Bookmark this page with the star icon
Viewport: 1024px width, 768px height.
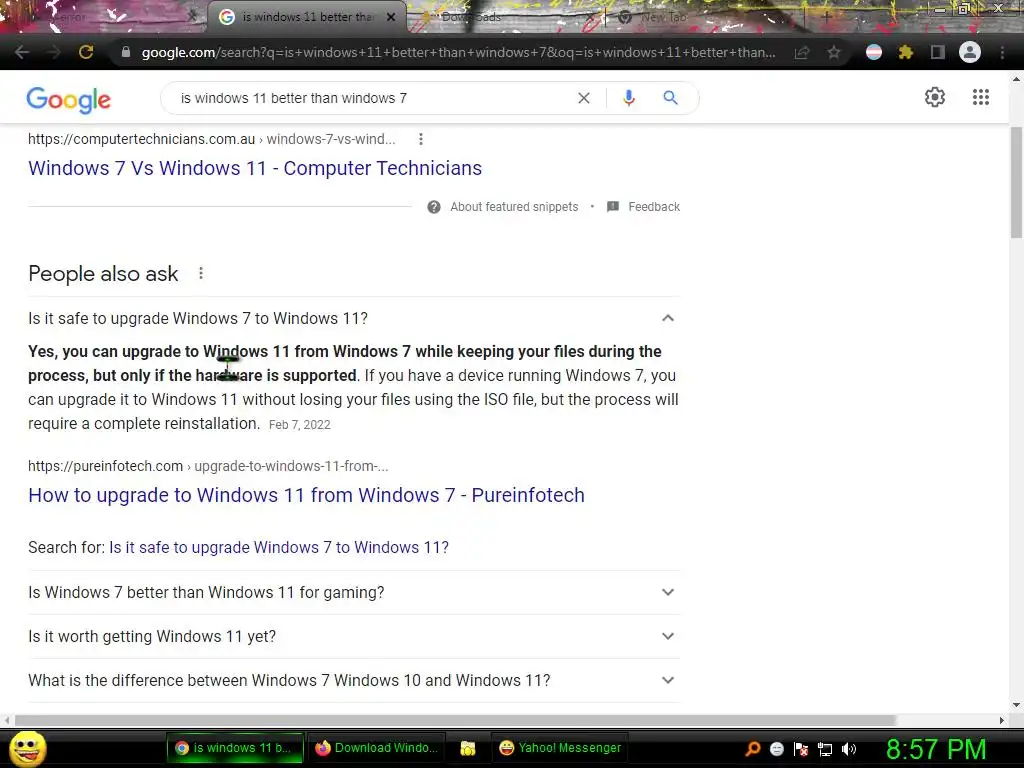[834, 52]
